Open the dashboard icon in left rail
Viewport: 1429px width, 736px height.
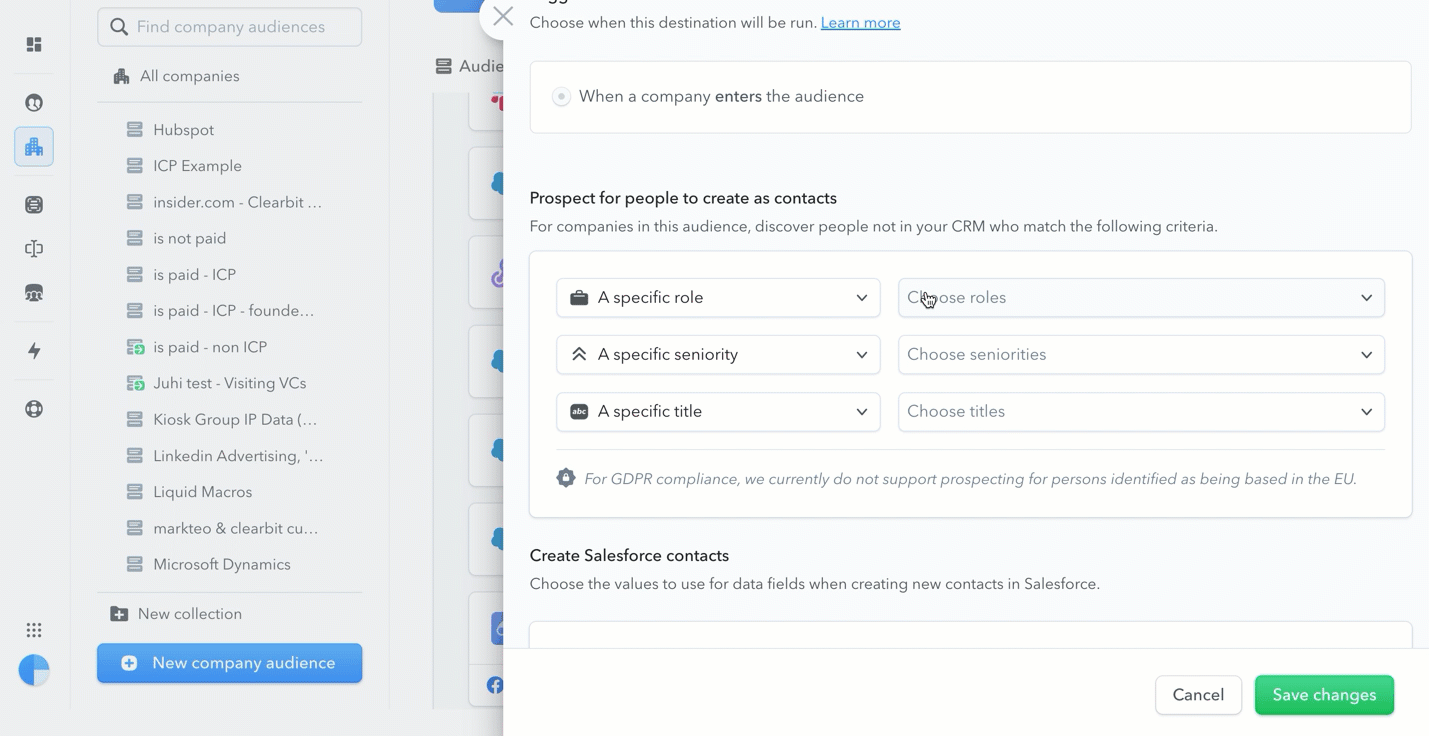(34, 45)
